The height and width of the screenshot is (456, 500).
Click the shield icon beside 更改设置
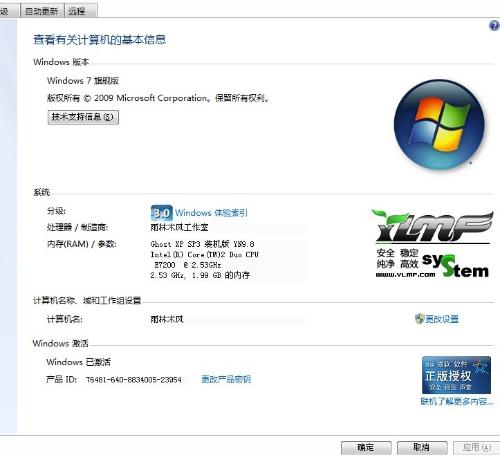click(x=419, y=319)
